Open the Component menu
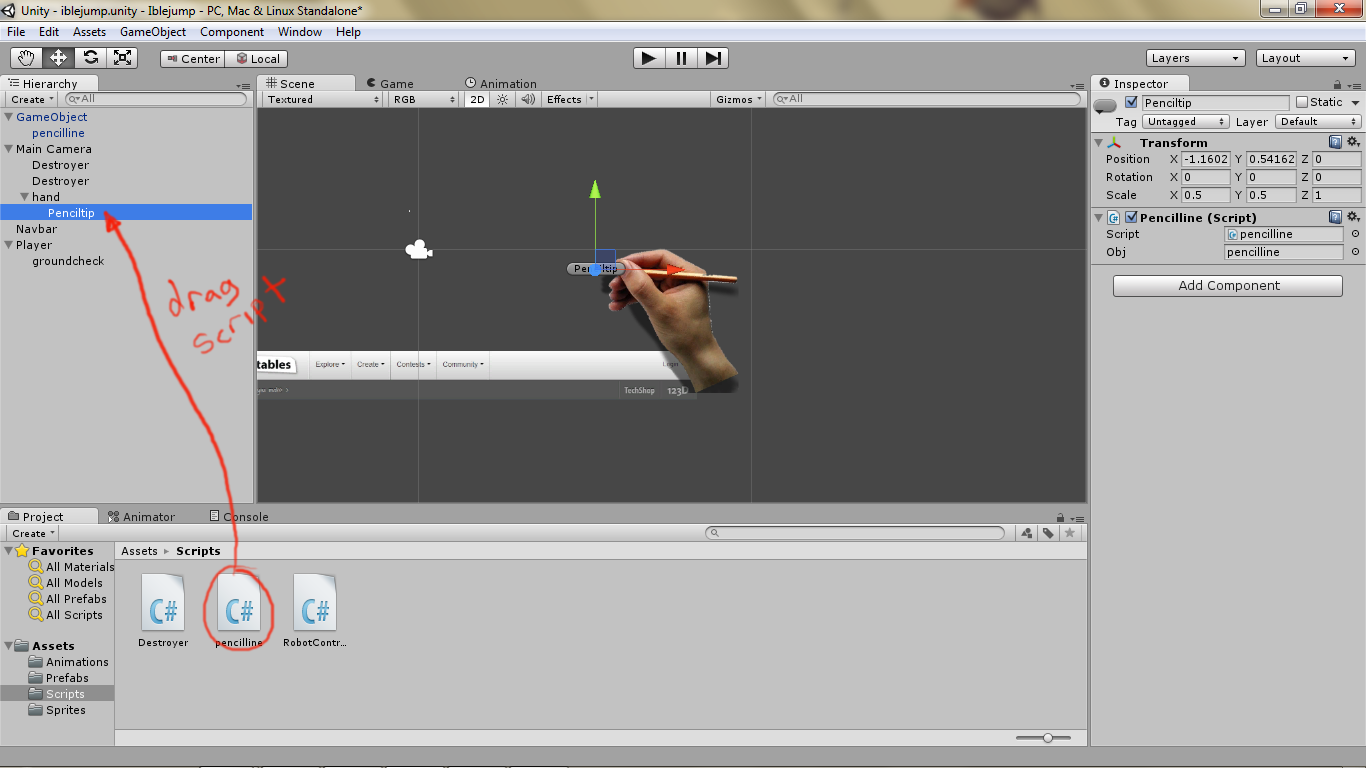The width and height of the screenshot is (1366, 768). [x=232, y=32]
